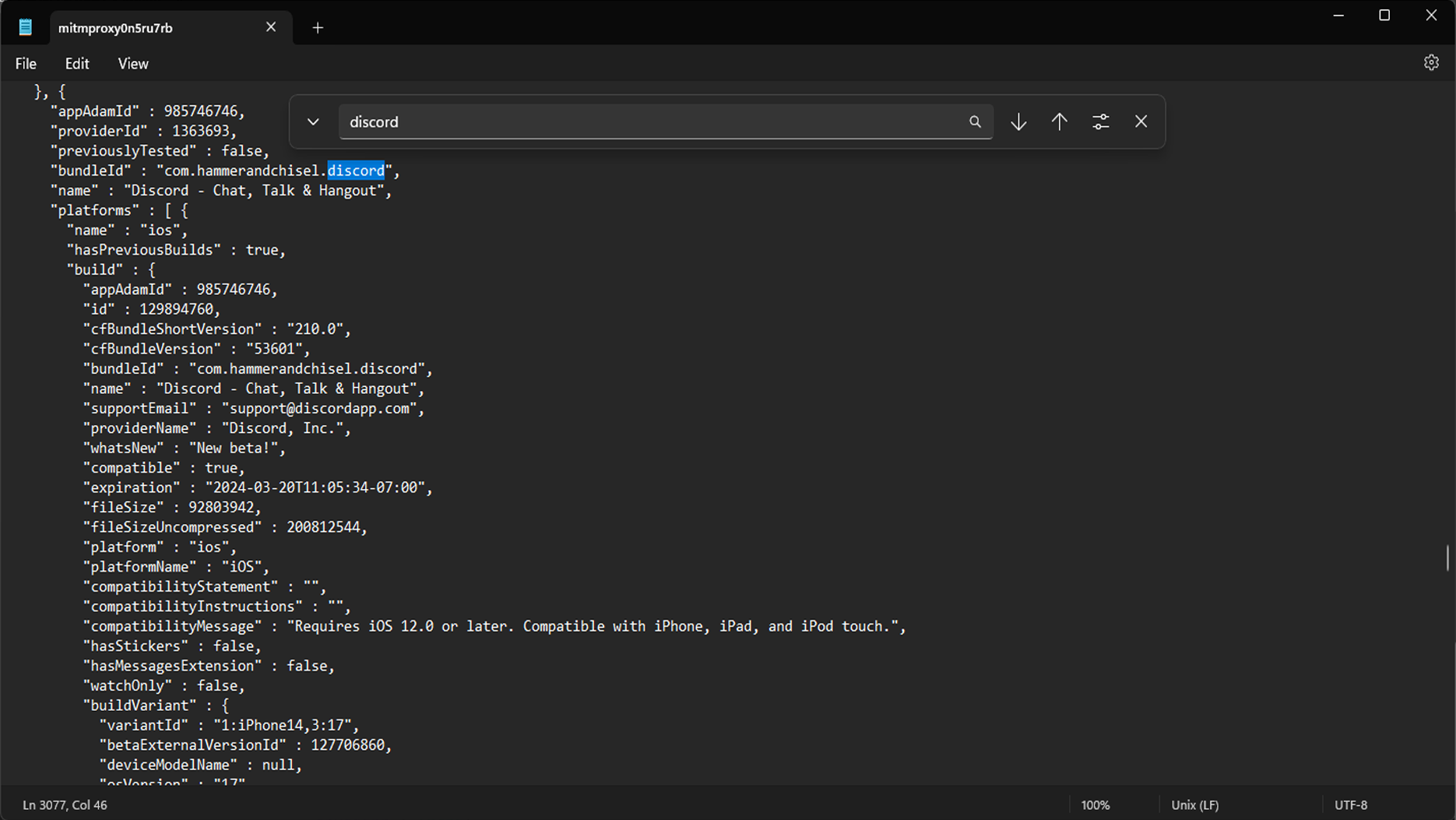Maximize the Notepad window
The image size is (1456, 820).
pyautogui.click(x=1384, y=15)
